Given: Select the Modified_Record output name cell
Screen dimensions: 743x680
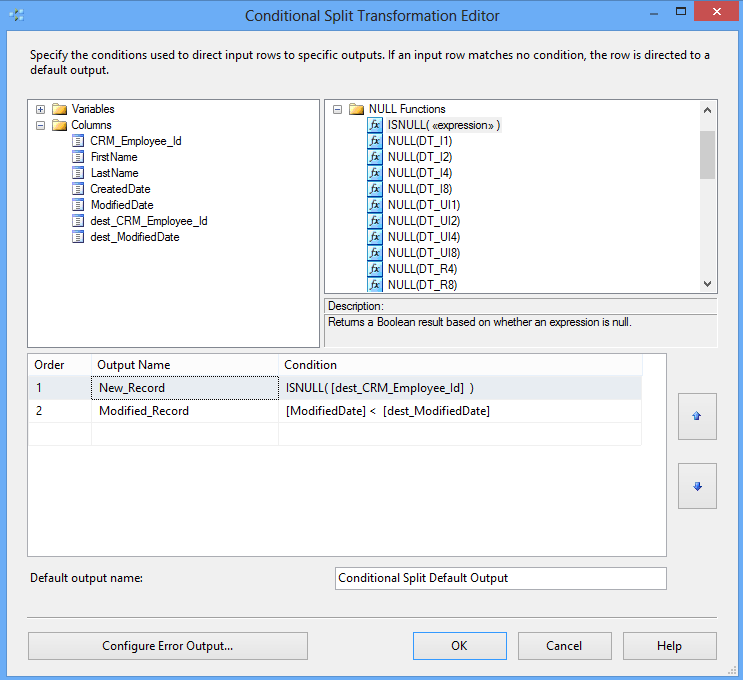Looking at the screenshot, I should pyautogui.click(x=185, y=411).
